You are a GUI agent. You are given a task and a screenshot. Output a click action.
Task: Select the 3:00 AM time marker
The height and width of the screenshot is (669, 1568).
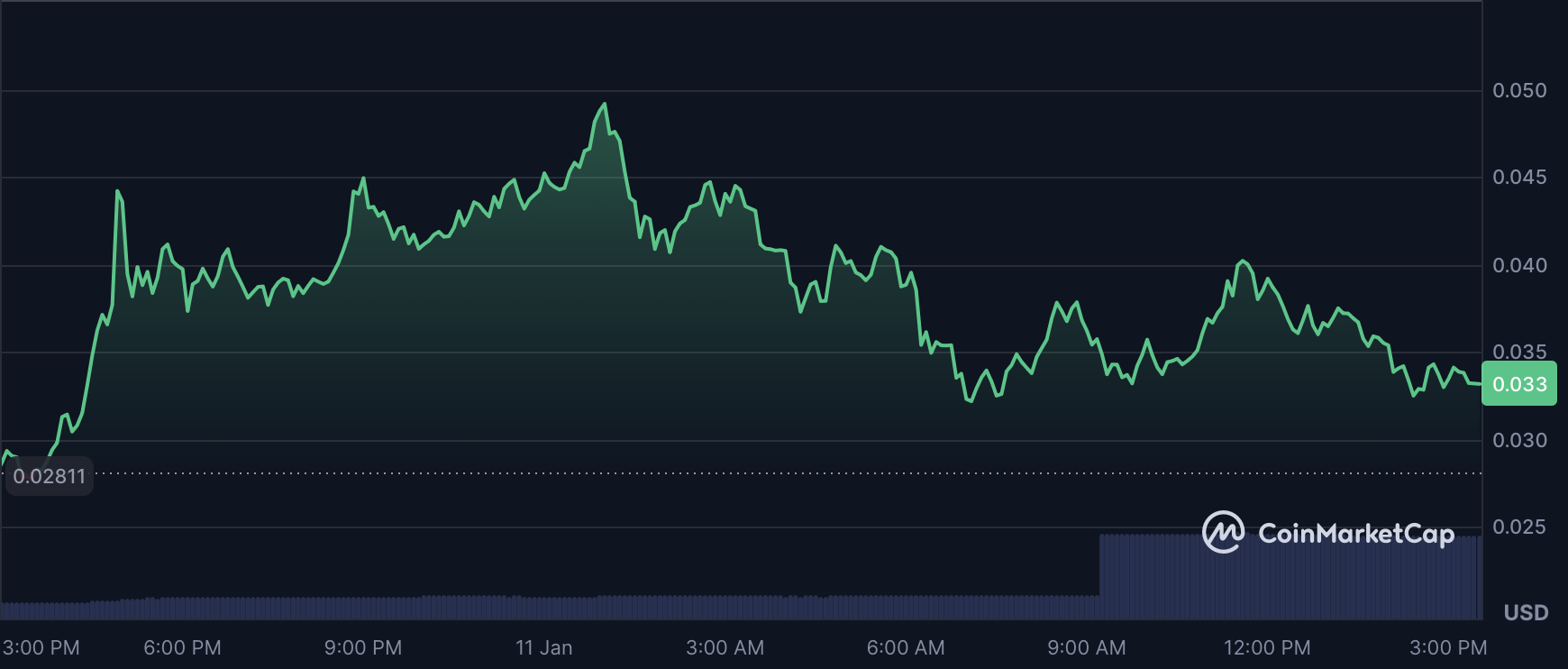click(x=725, y=647)
